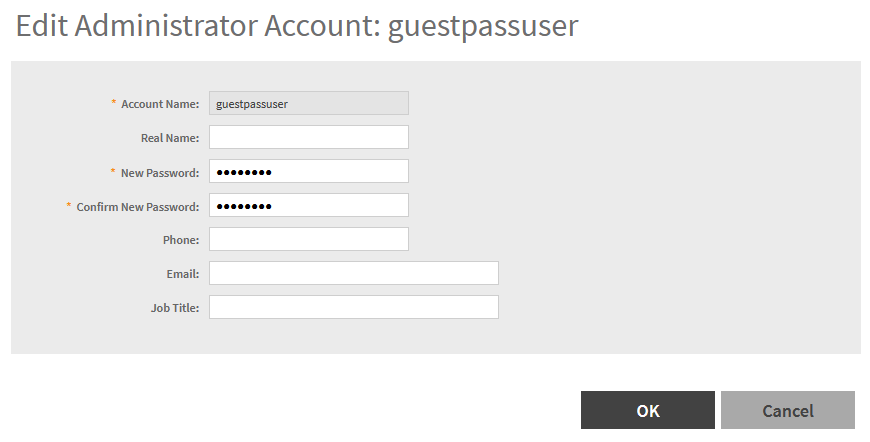
Task: Click the Account Name field
Action: click(x=308, y=103)
